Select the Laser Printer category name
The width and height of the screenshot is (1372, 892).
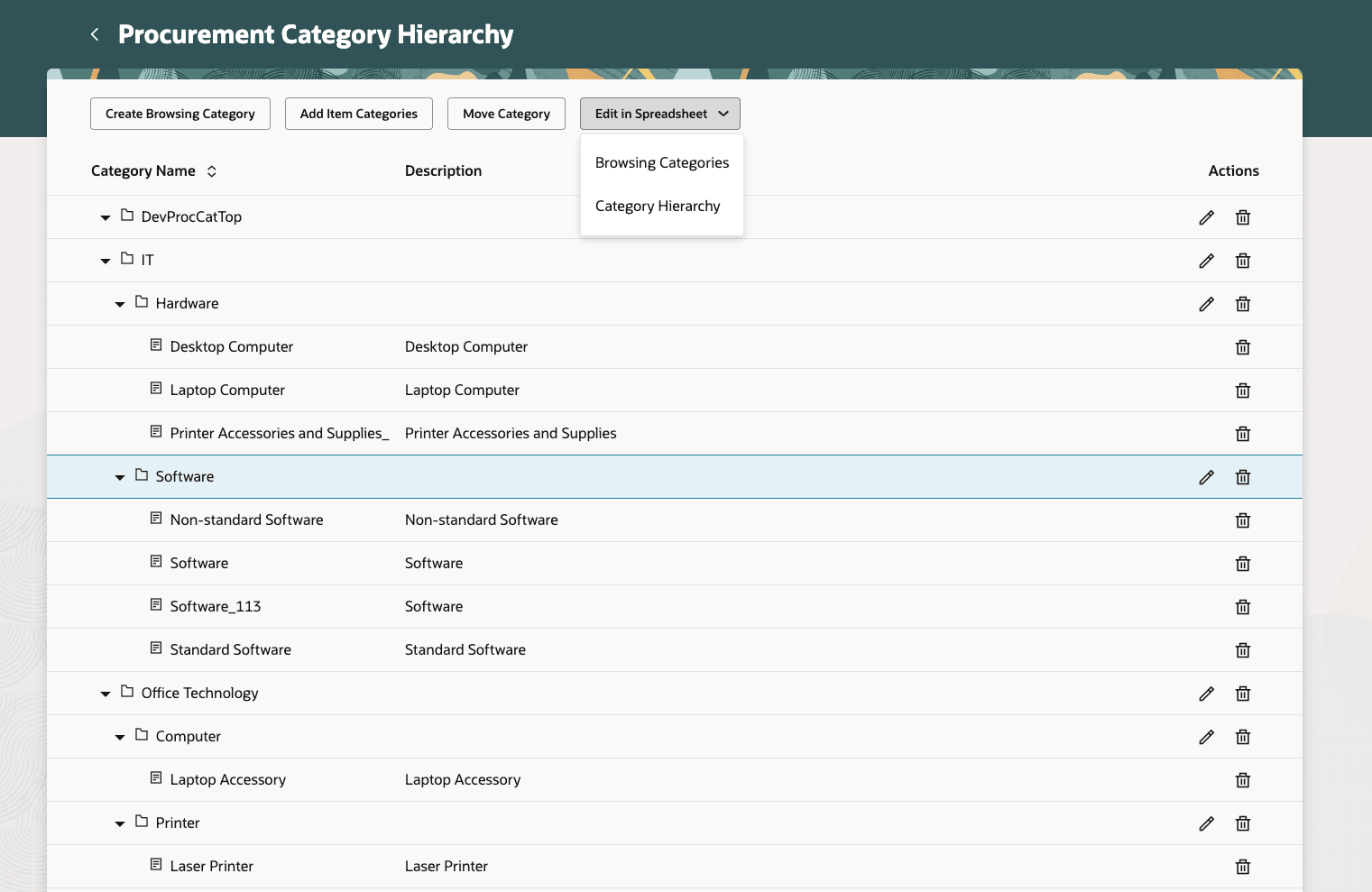tap(212, 866)
